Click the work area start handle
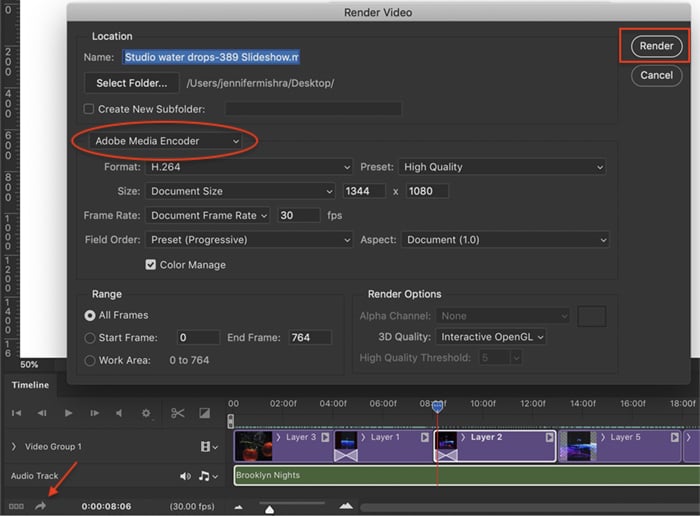This screenshot has width=700, height=516. click(x=230, y=421)
